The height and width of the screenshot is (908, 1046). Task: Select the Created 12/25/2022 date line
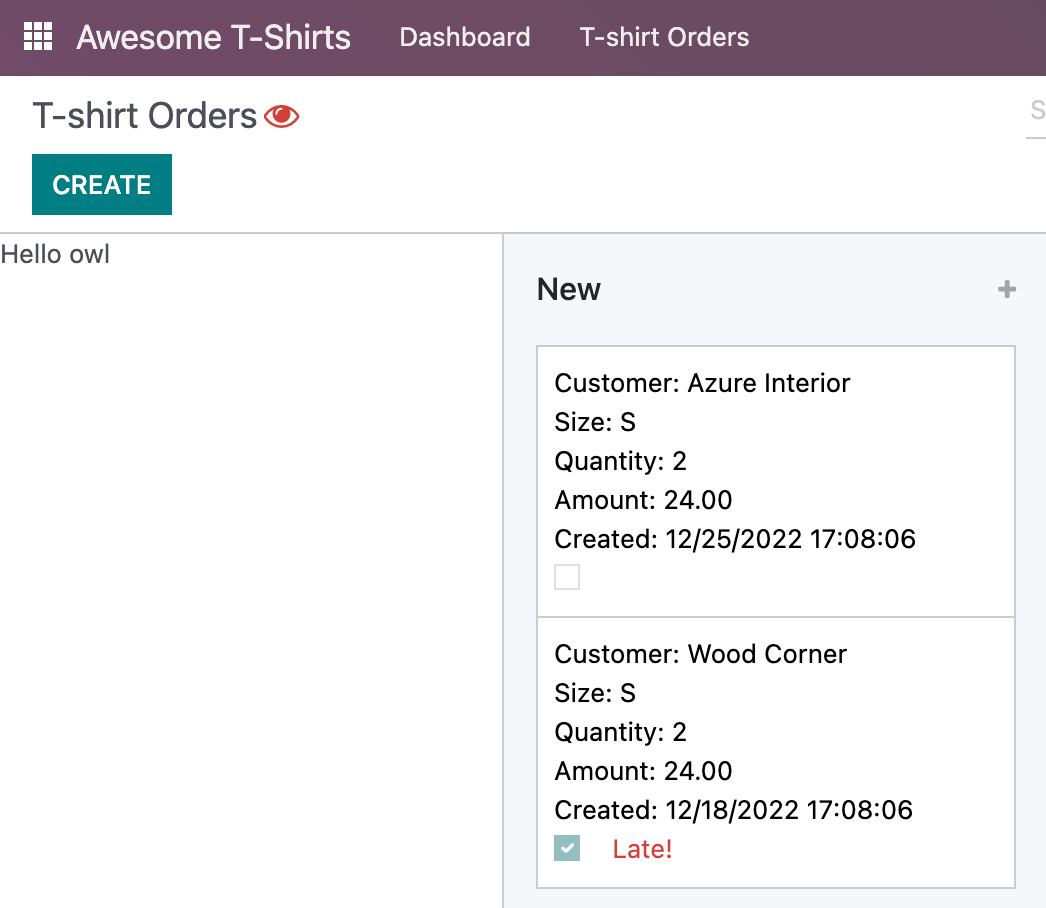[x=735, y=539]
